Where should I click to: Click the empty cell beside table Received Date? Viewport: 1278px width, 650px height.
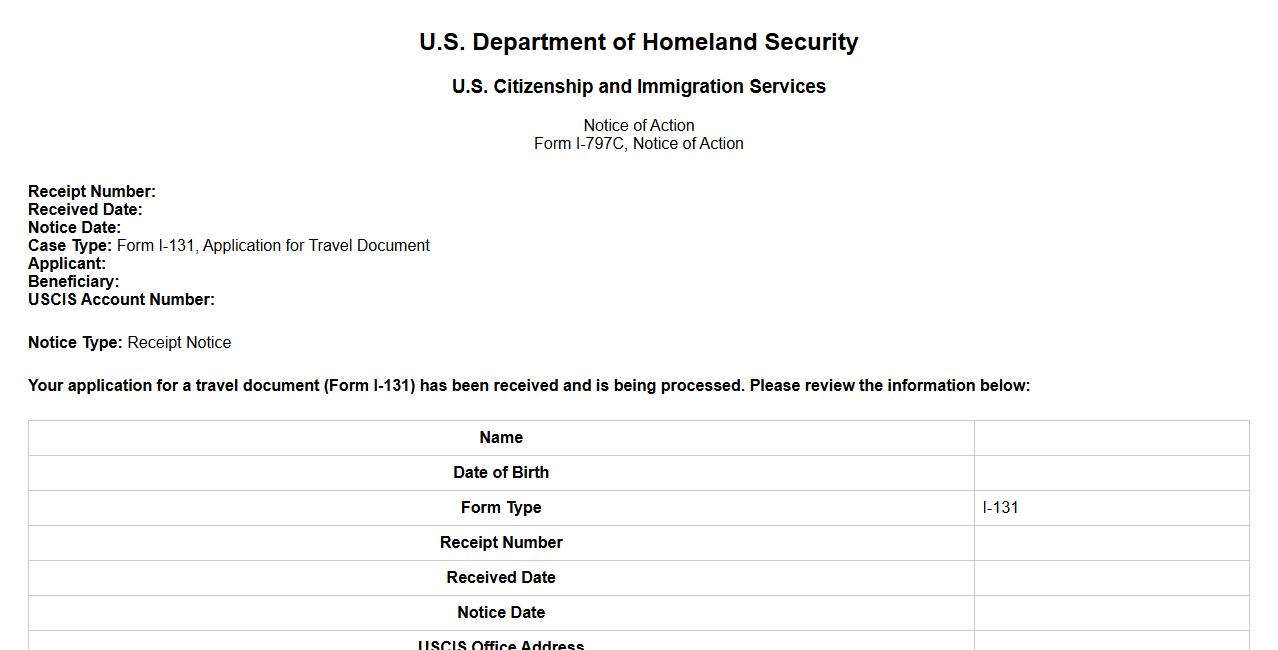(1111, 578)
